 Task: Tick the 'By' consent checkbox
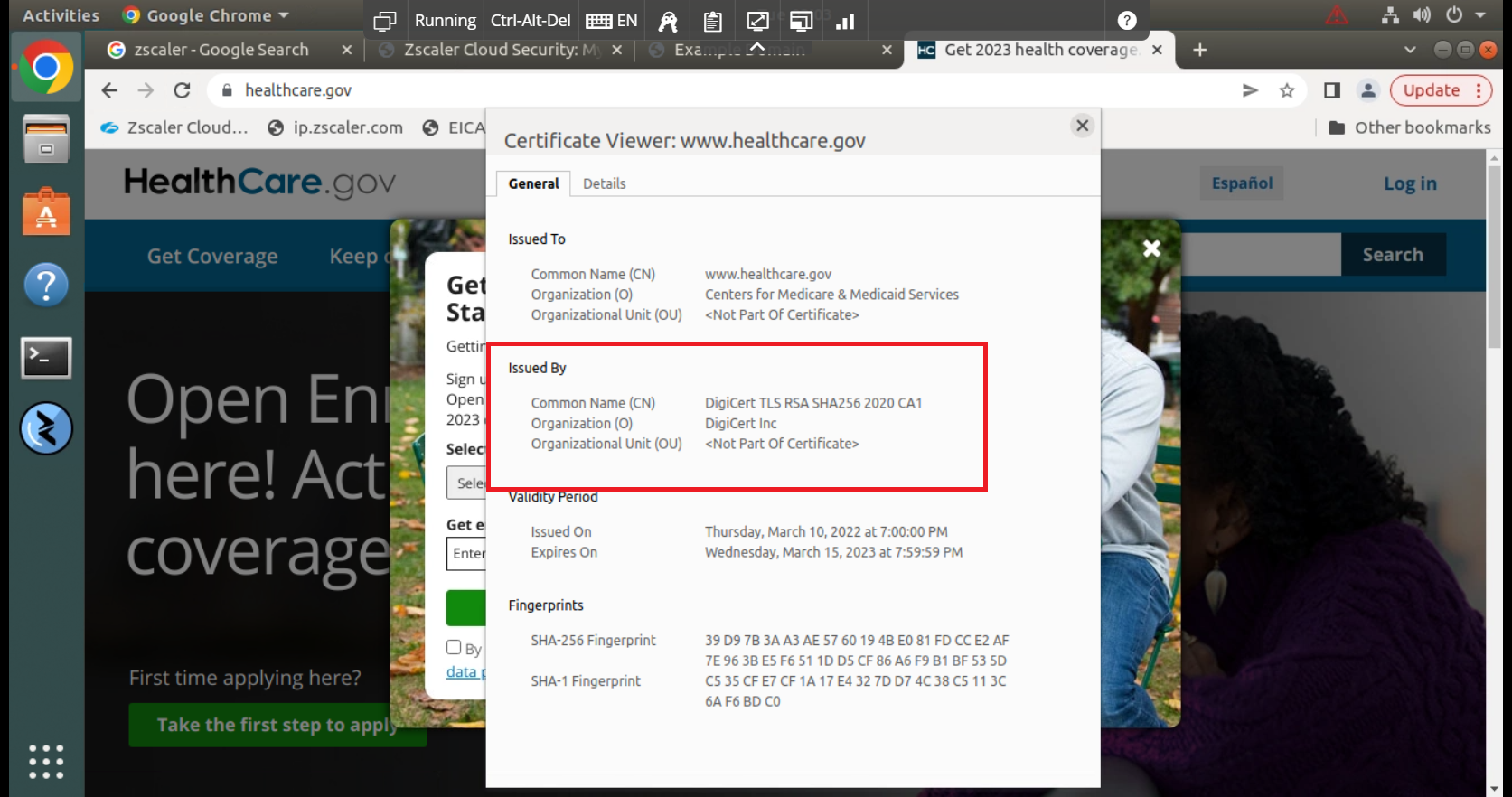coord(454,647)
